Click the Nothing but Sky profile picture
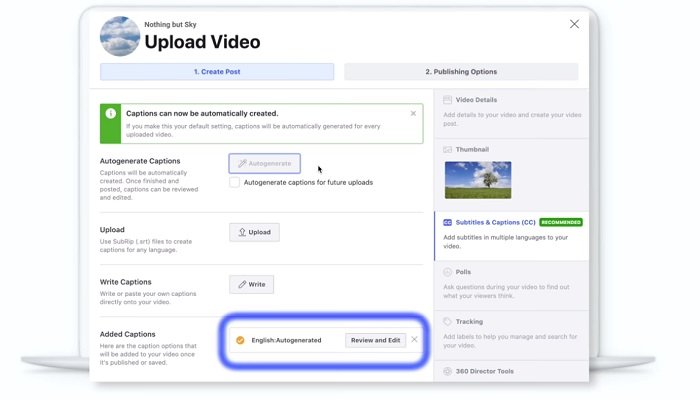Viewport: 700px width, 400px height. [x=119, y=37]
